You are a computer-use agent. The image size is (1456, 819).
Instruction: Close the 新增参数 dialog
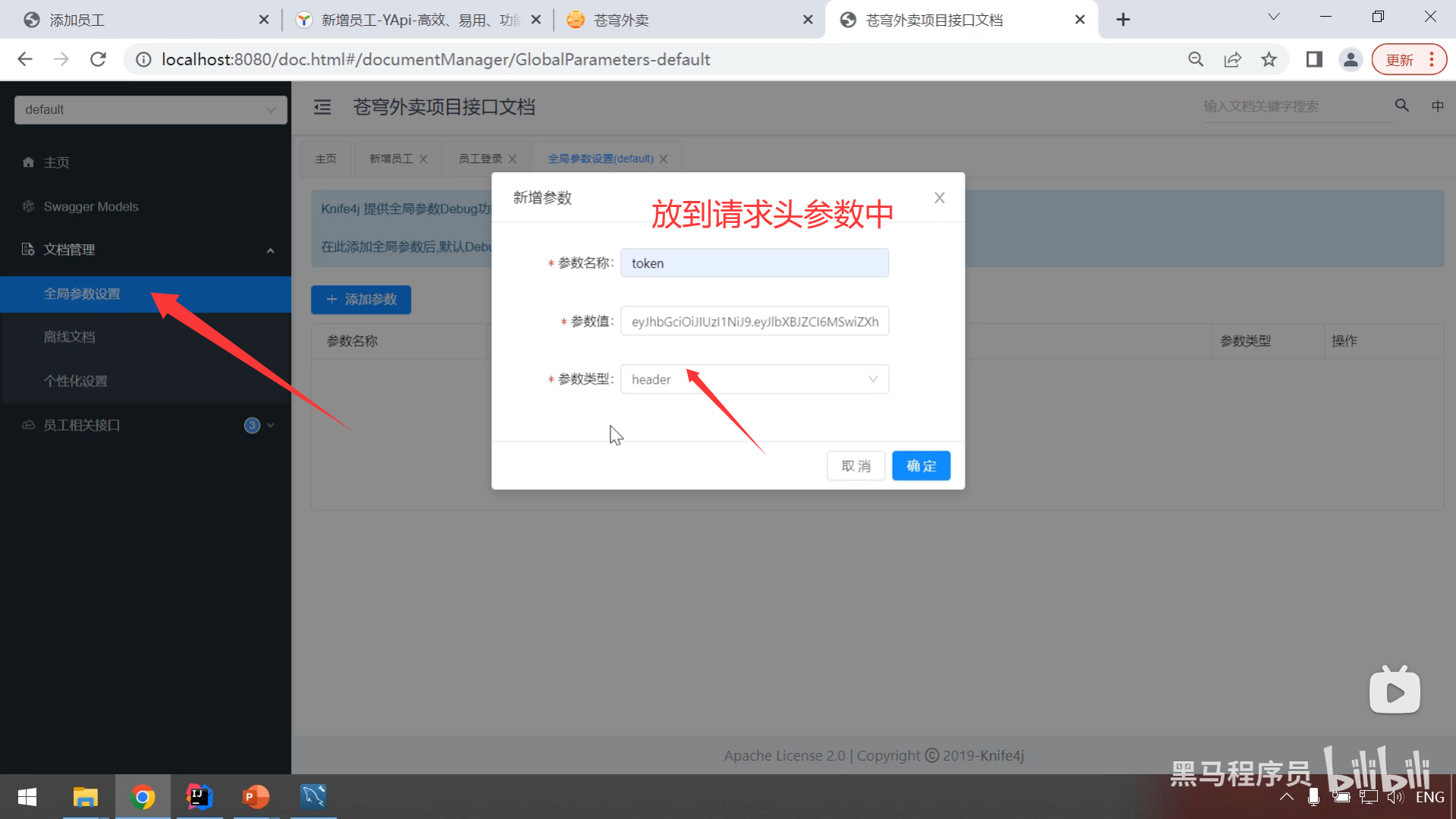click(x=939, y=197)
